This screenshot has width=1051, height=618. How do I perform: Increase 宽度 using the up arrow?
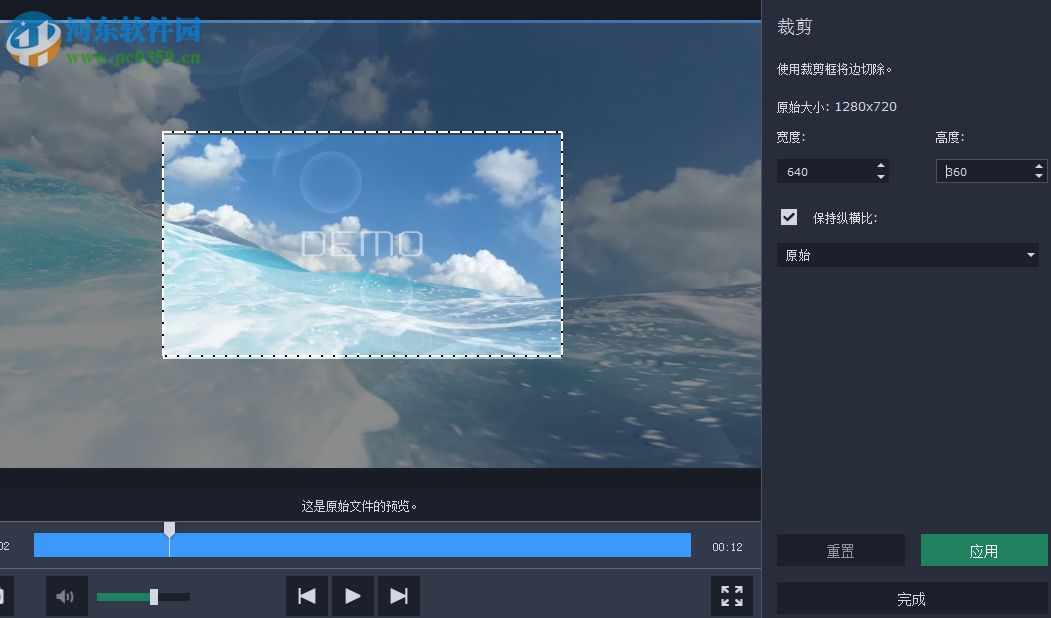coord(879,166)
